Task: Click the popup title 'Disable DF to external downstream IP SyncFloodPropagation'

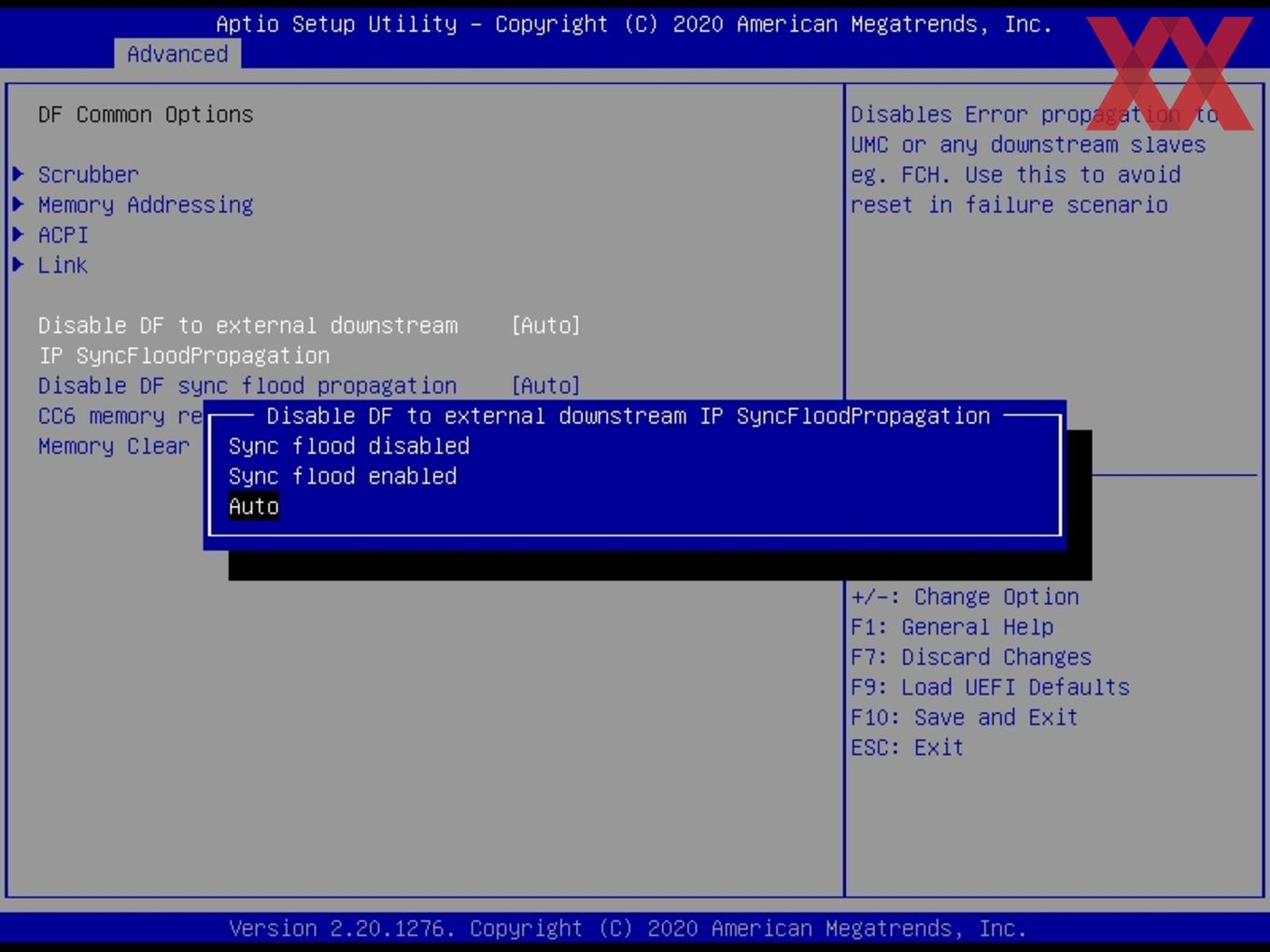Action: pos(628,415)
